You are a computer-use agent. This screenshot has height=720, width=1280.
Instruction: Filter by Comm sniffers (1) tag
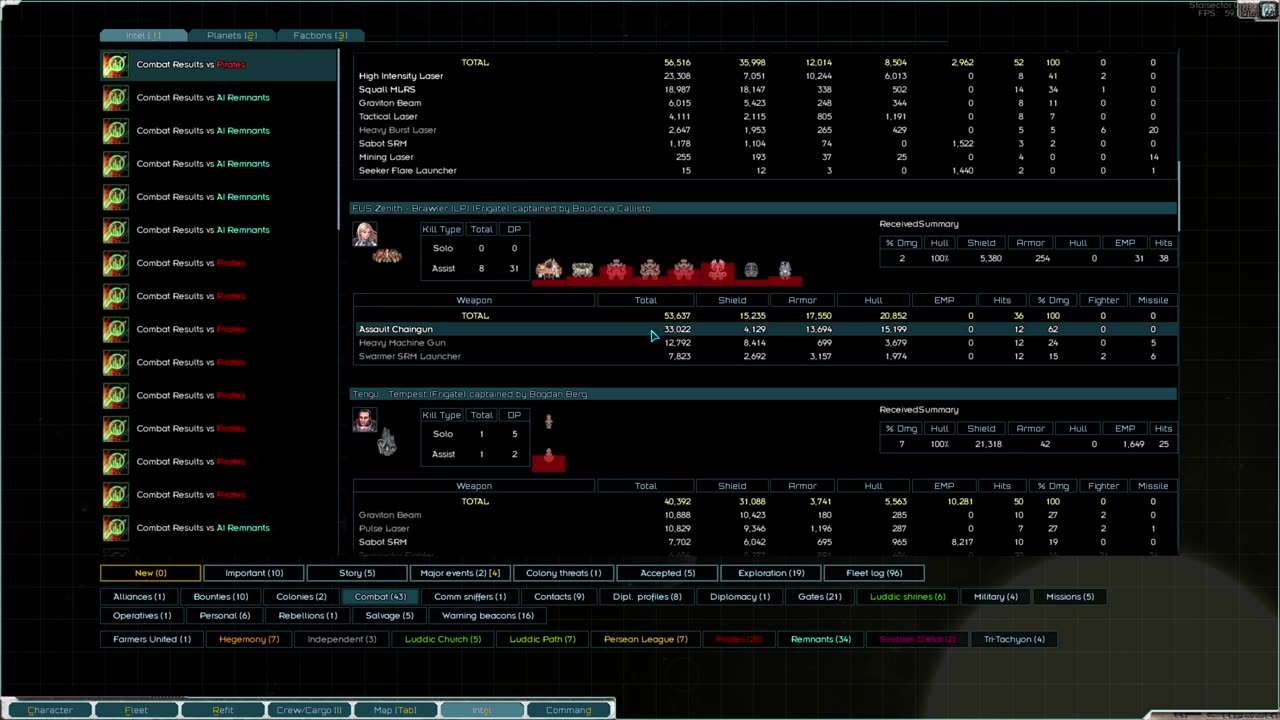[x=470, y=597]
